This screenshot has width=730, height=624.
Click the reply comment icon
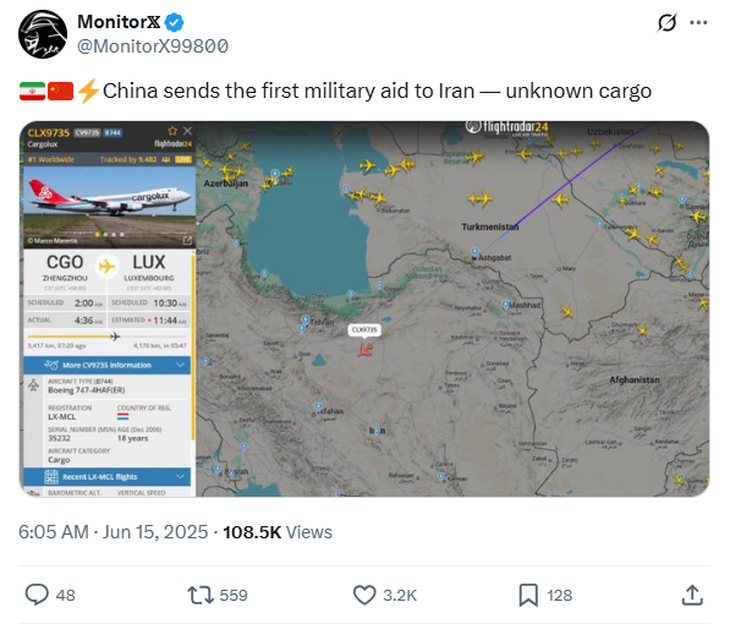click(x=37, y=595)
